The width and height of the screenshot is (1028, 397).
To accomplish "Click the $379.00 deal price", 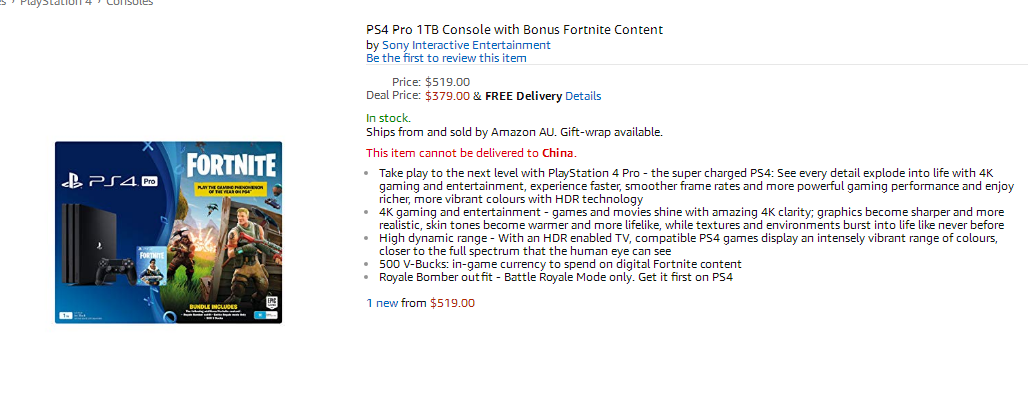I will point(447,96).
